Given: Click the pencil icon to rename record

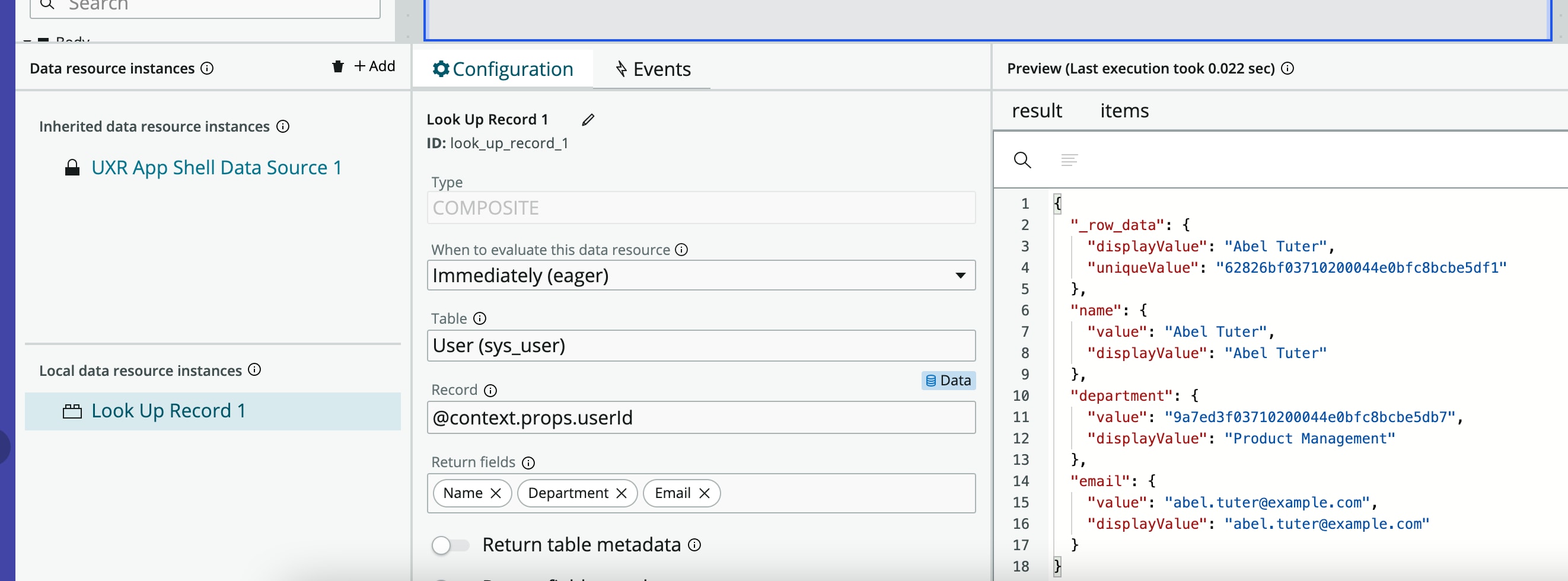Looking at the screenshot, I should [x=587, y=120].
